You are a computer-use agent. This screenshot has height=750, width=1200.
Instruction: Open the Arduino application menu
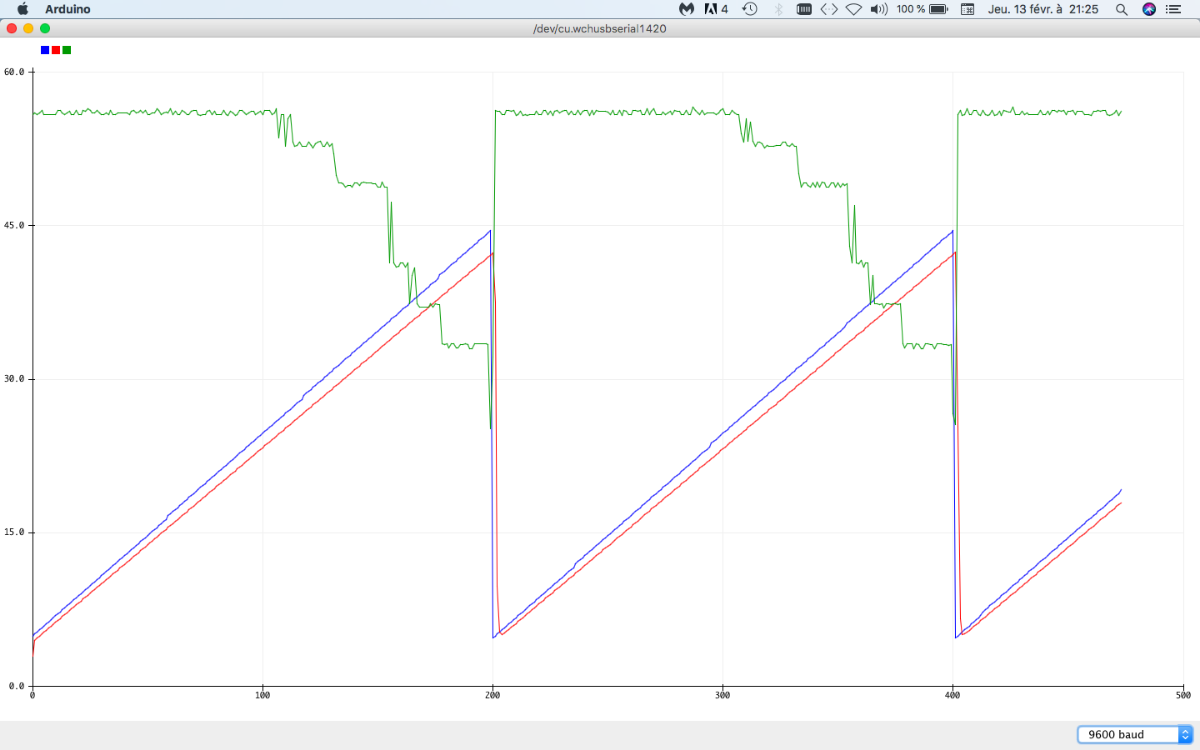tap(67, 9)
